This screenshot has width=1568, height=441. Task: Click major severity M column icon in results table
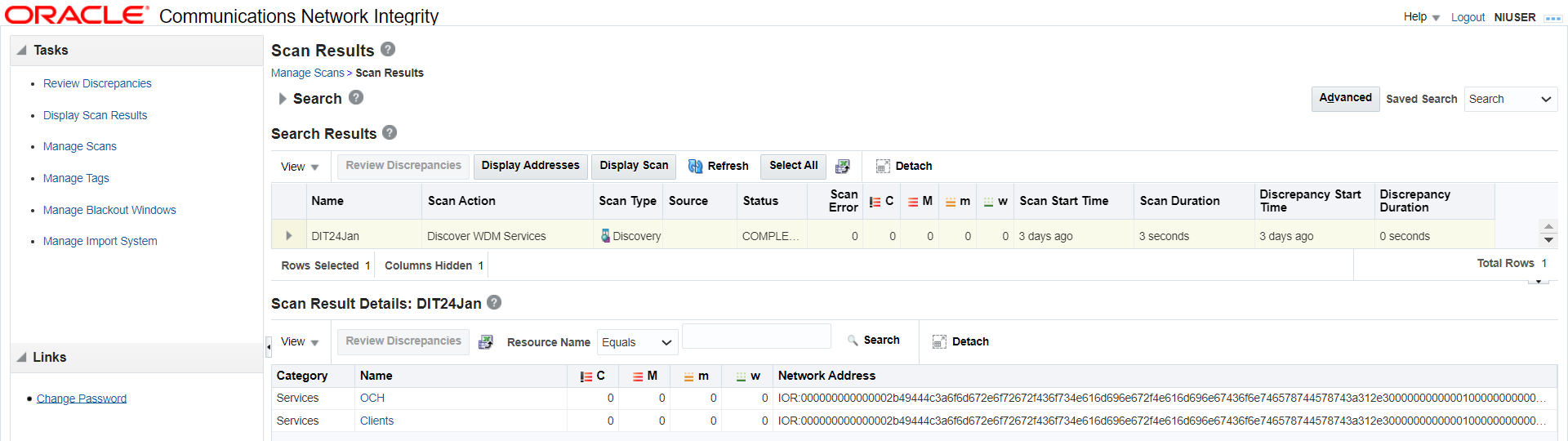click(913, 202)
